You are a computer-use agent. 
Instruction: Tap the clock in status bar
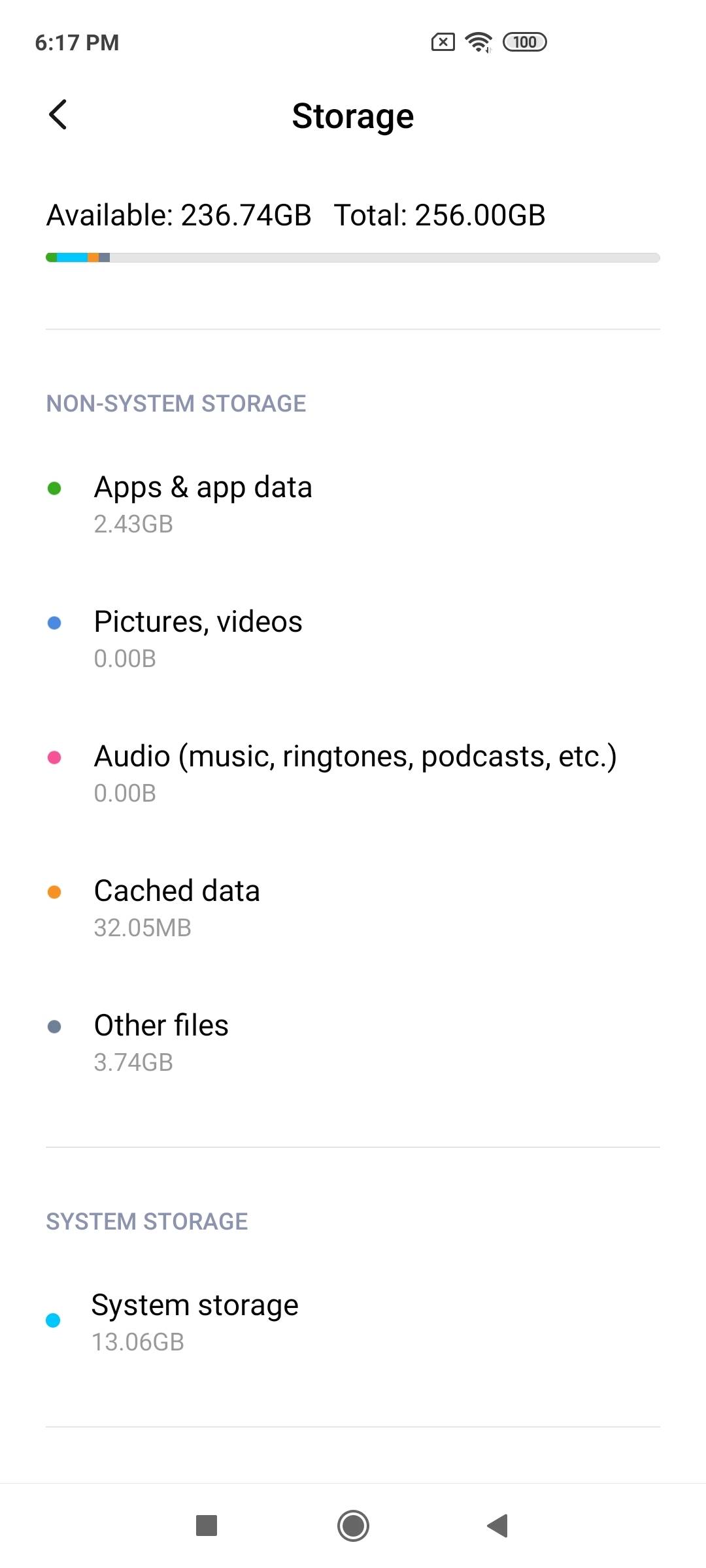point(77,42)
